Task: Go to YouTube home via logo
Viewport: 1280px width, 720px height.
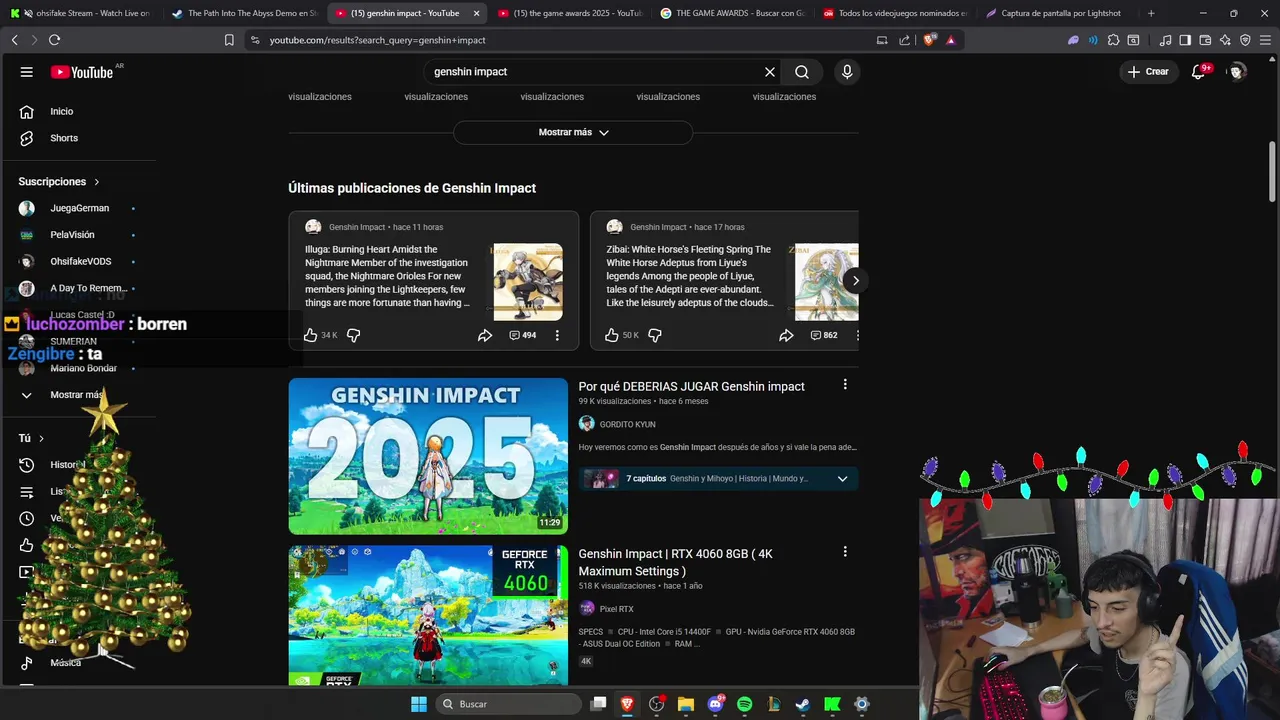Action: pyautogui.click(x=82, y=72)
